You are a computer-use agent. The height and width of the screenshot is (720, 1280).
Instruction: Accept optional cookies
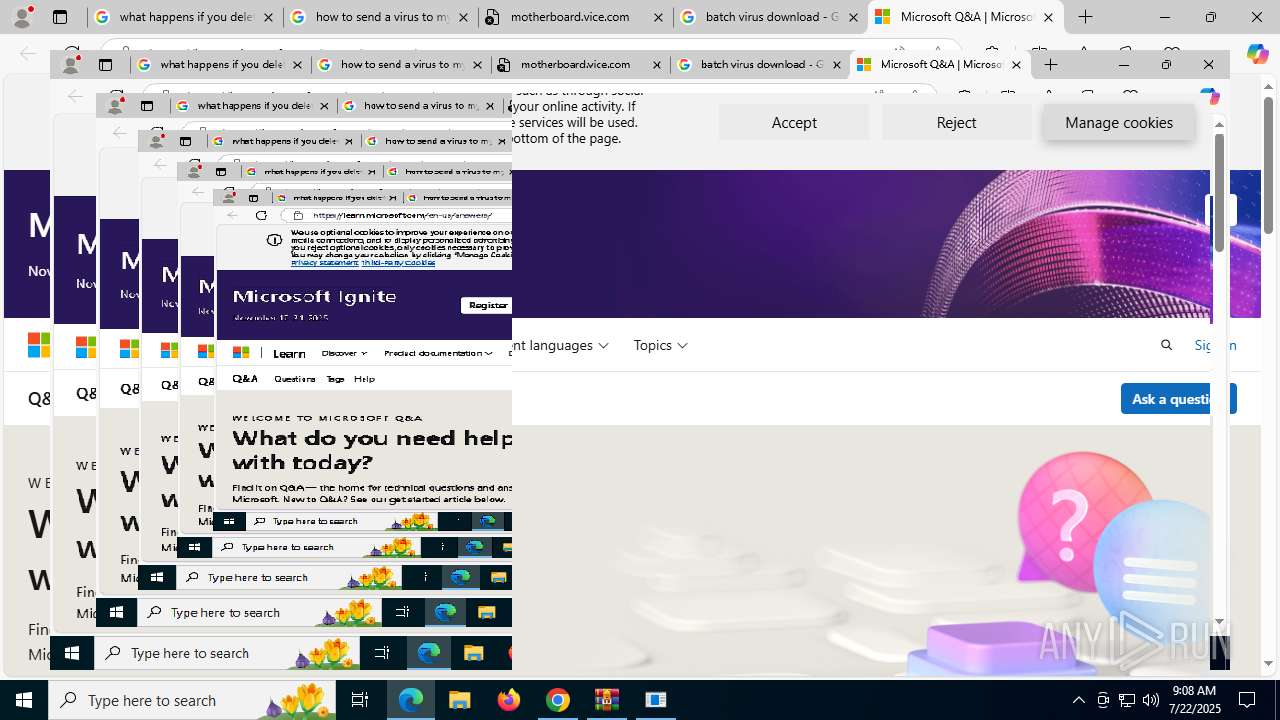click(794, 122)
